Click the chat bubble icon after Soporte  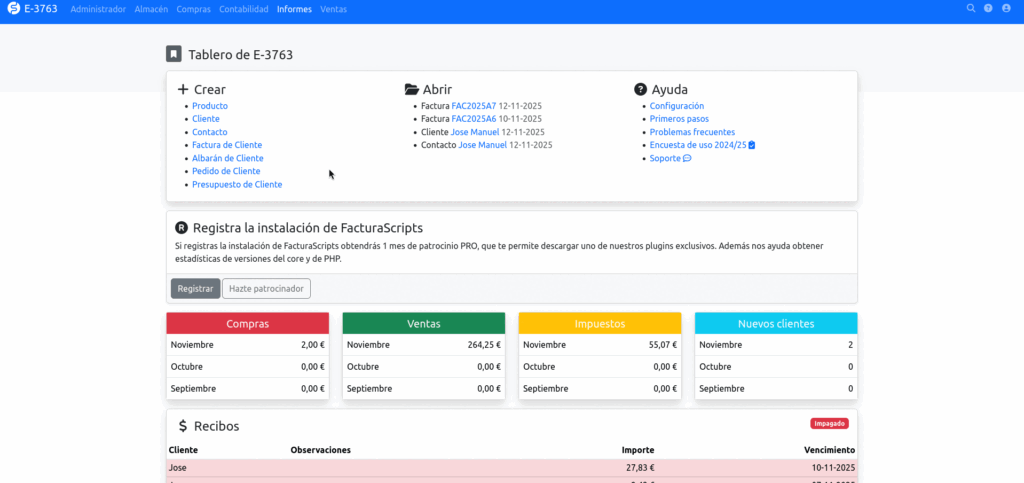pyautogui.click(x=687, y=159)
